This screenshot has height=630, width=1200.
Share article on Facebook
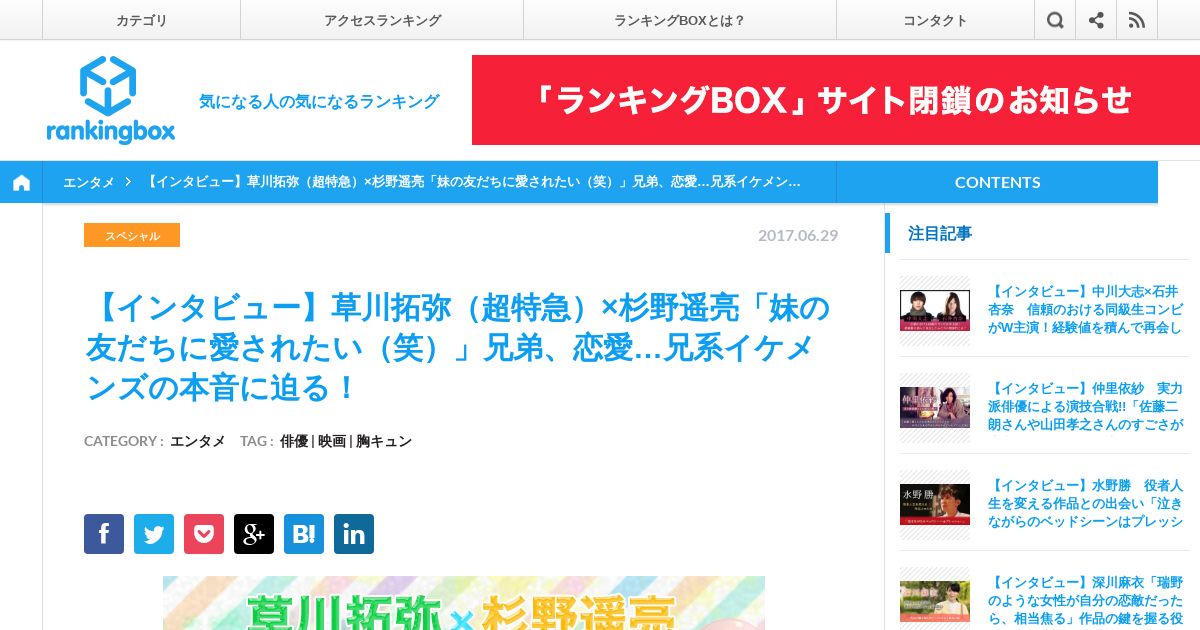[104, 534]
